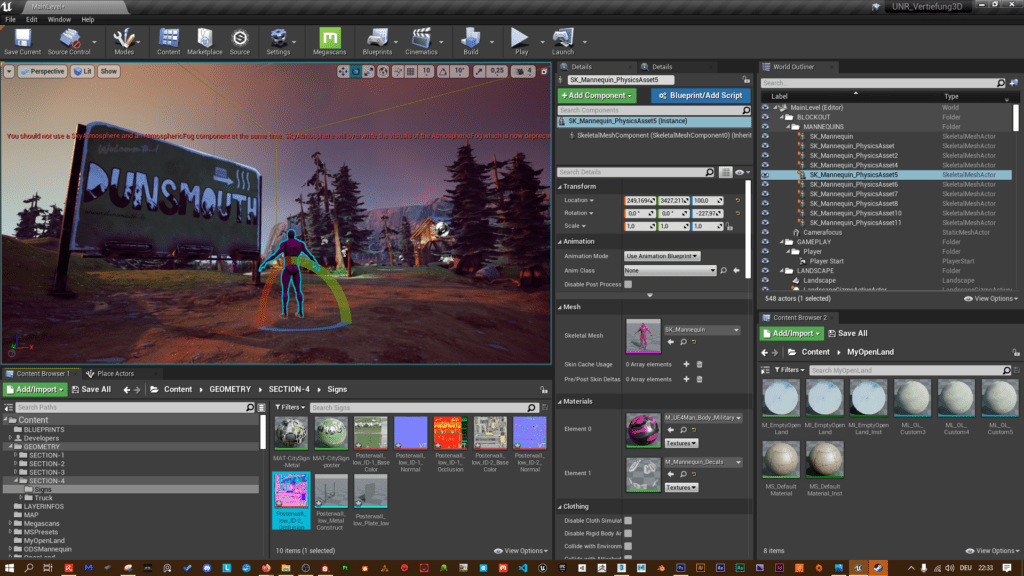Click the Build toolbar icon
This screenshot has height=576, width=1024.
470,42
